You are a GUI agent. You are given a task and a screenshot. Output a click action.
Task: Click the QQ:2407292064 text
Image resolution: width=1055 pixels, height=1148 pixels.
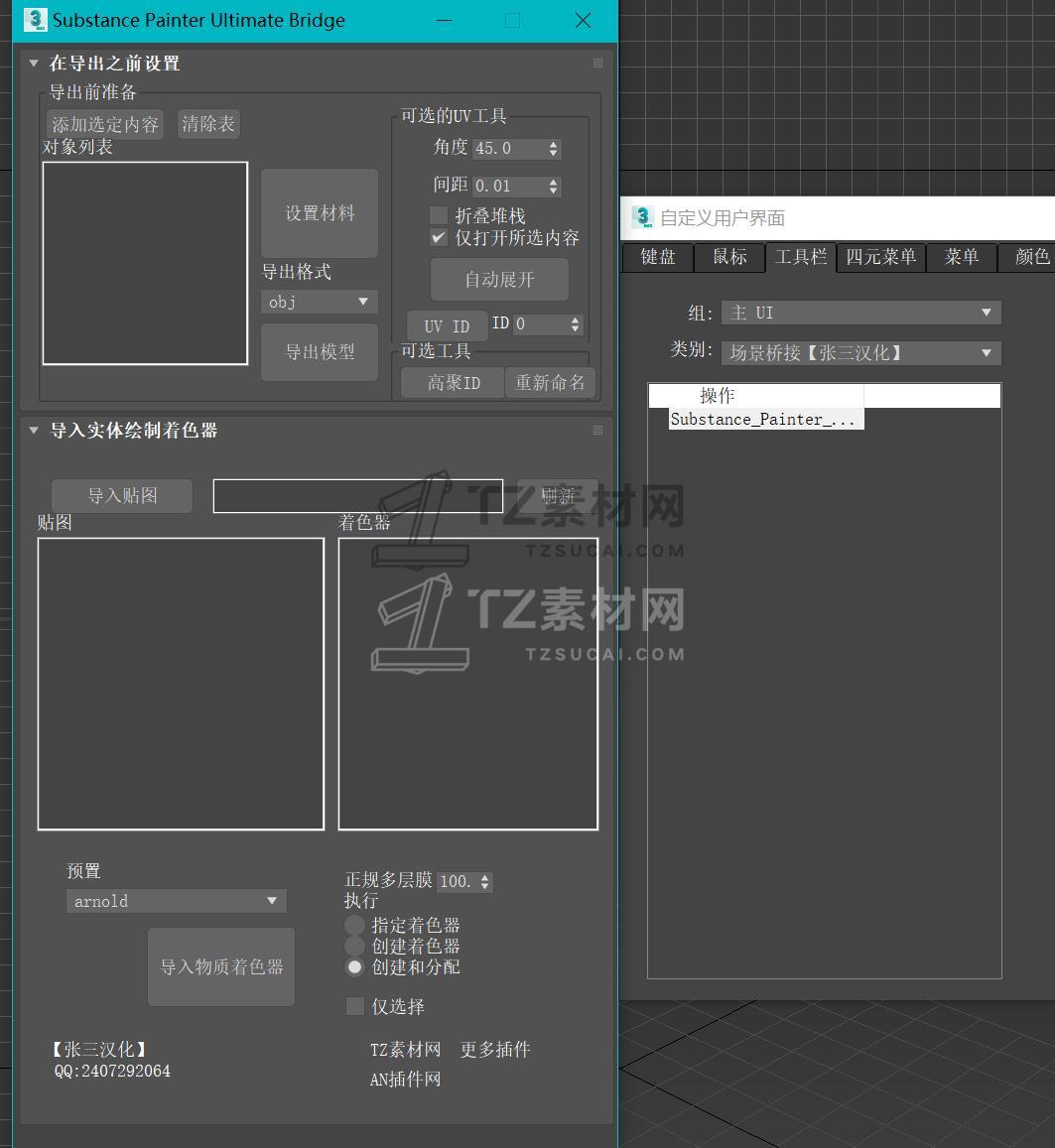point(112,1072)
